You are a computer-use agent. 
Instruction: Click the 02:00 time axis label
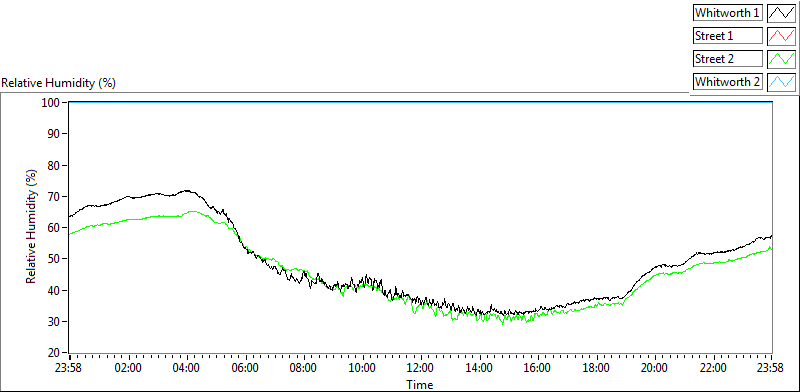click(x=128, y=369)
